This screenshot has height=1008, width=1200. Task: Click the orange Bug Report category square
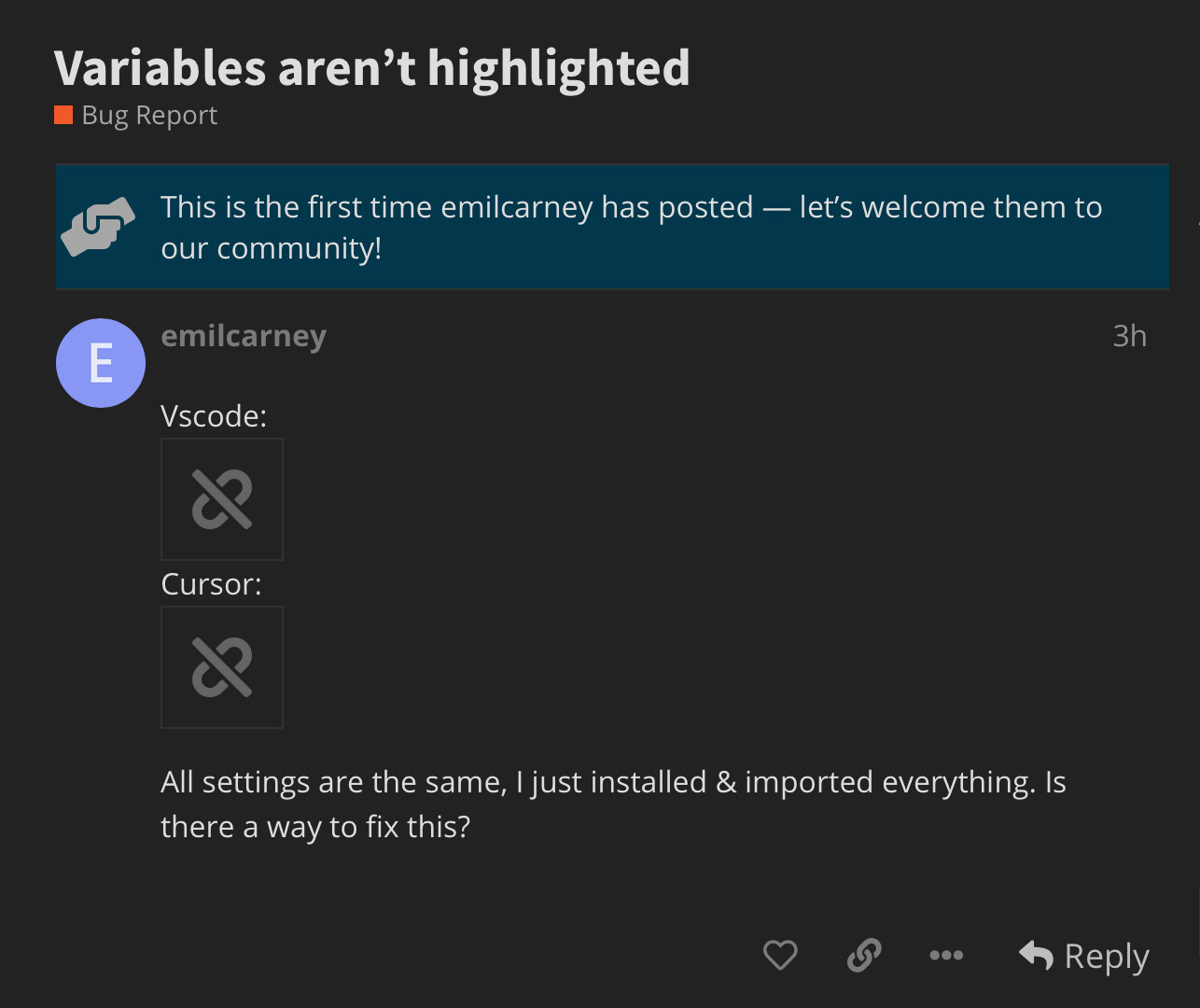[x=63, y=115]
